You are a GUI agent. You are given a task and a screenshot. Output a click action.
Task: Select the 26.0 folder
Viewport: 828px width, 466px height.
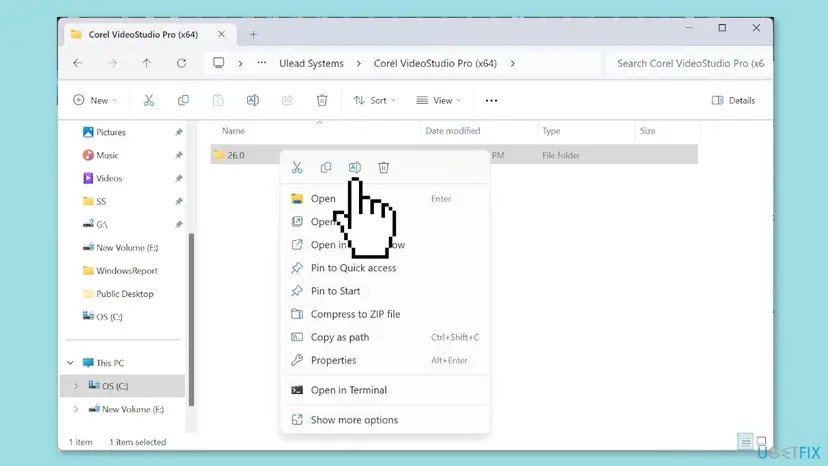[x=454, y=155]
